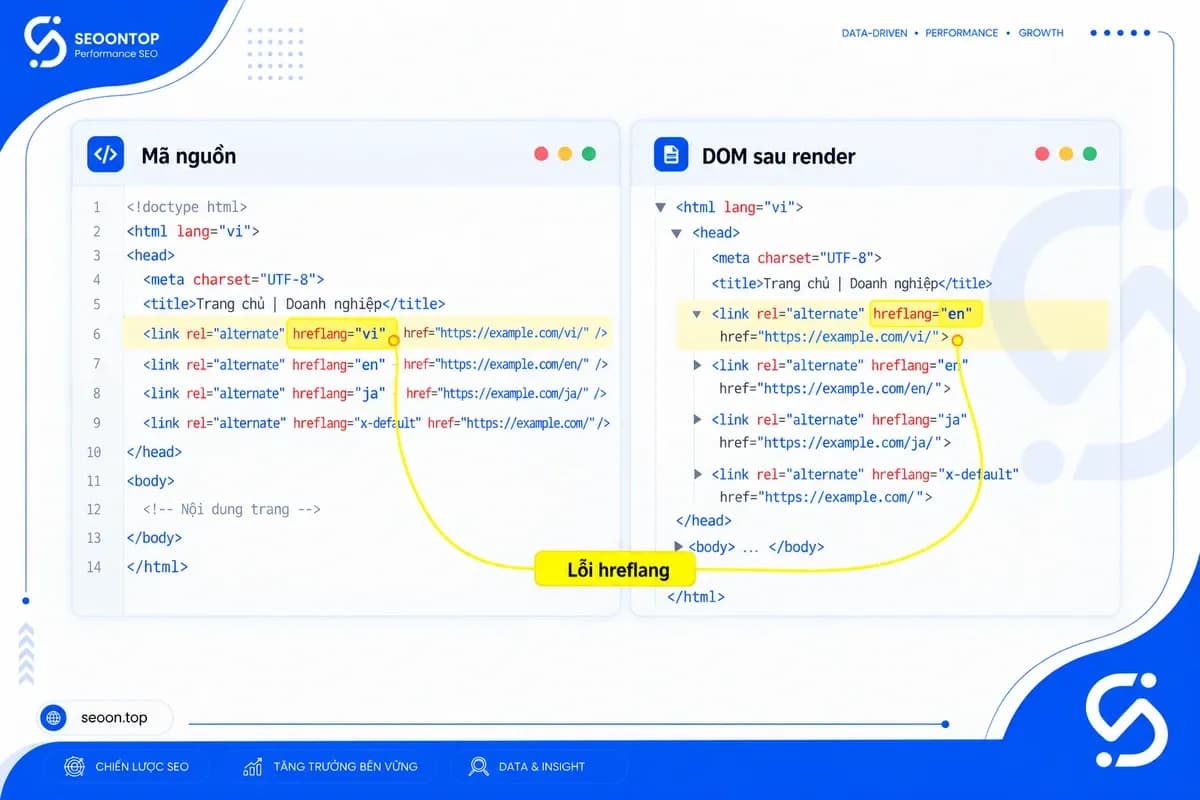Image resolution: width=1200 pixels, height=800 pixels.
Task: Click the <body> tag on source line 11
Action: tap(150, 481)
